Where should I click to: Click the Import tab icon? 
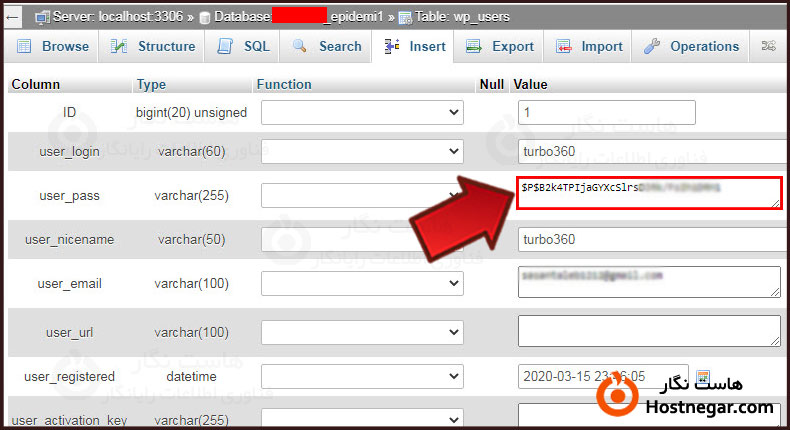coord(564,46)
